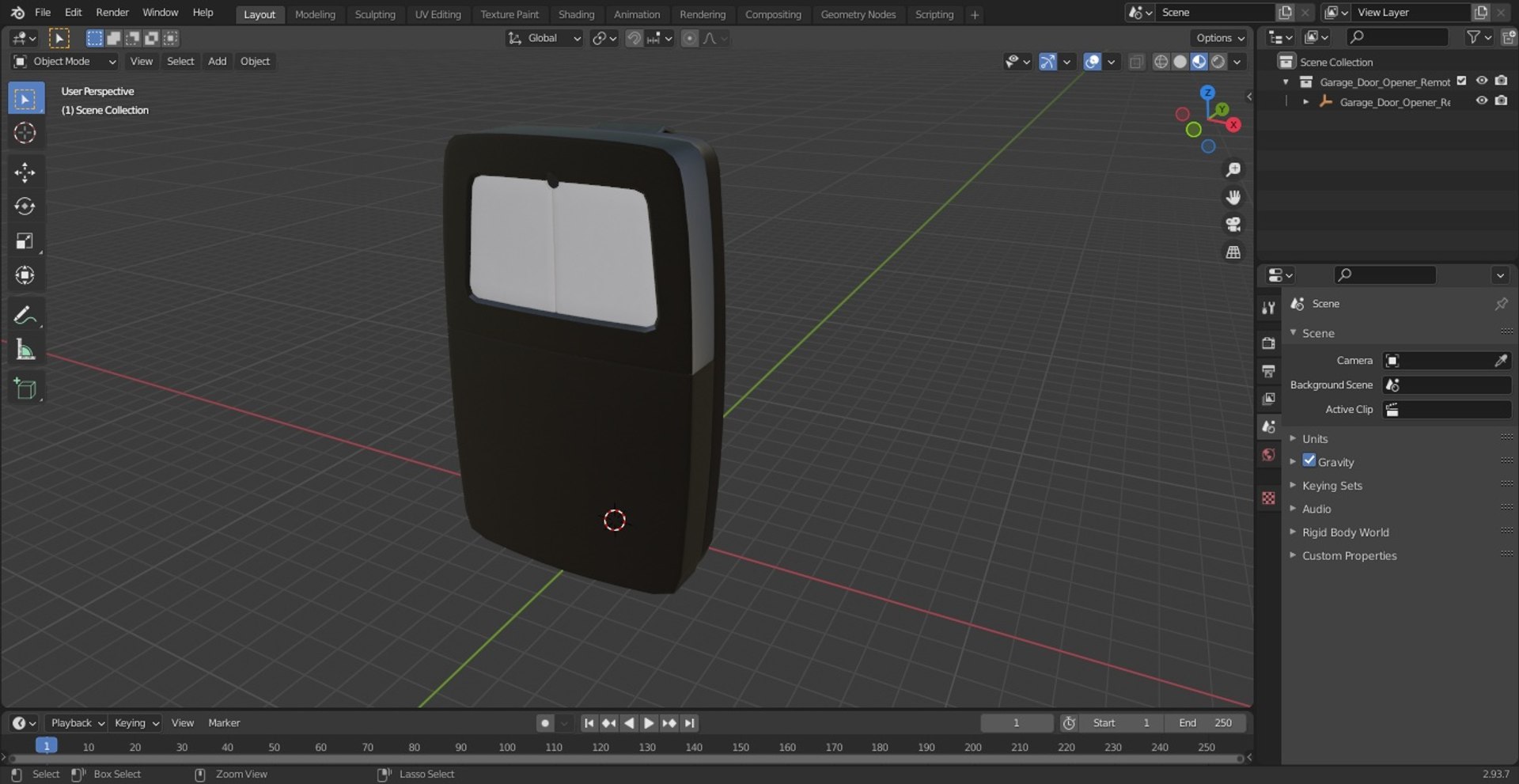Screen dimensions: 1519x784
Task: Select the Move tool
Action: click(x=25, y=172)
